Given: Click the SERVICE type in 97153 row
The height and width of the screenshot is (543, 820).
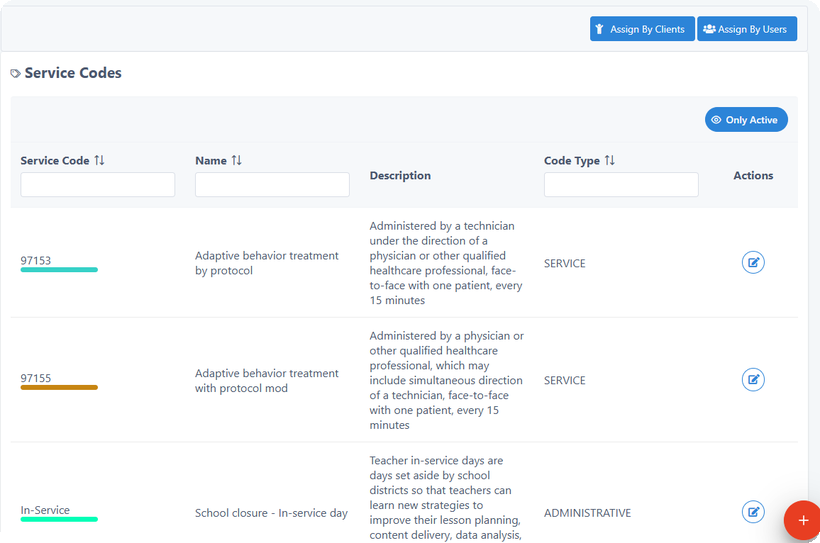Looking at the screenshot, I should [x=564, y=263].
